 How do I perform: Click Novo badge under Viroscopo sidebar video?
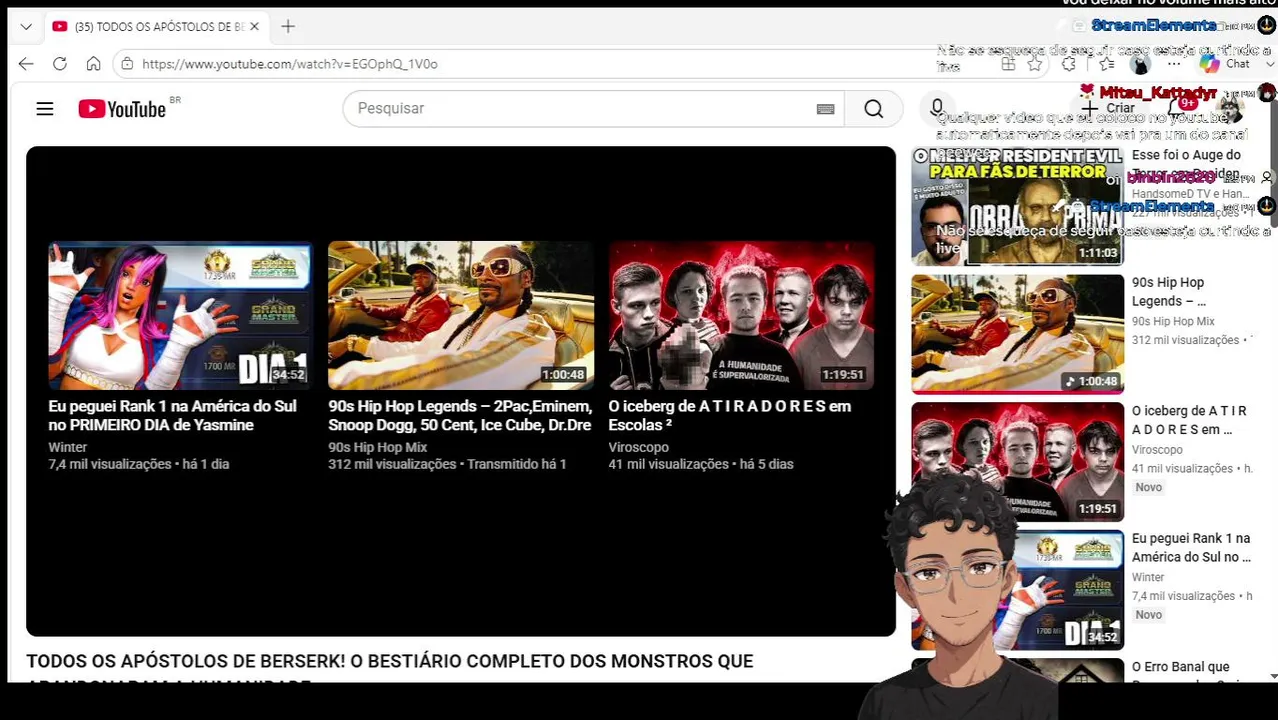click(1148, 487)
